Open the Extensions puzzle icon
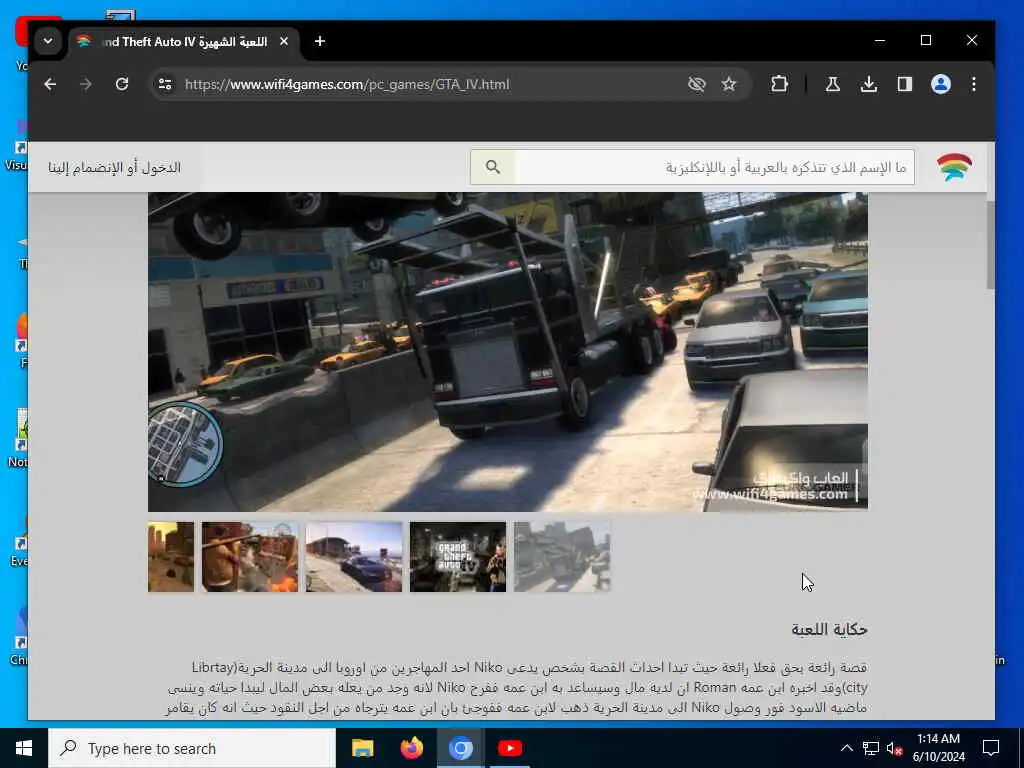Viewport: 1024px width, 768px height. click(x=779, y=84)
